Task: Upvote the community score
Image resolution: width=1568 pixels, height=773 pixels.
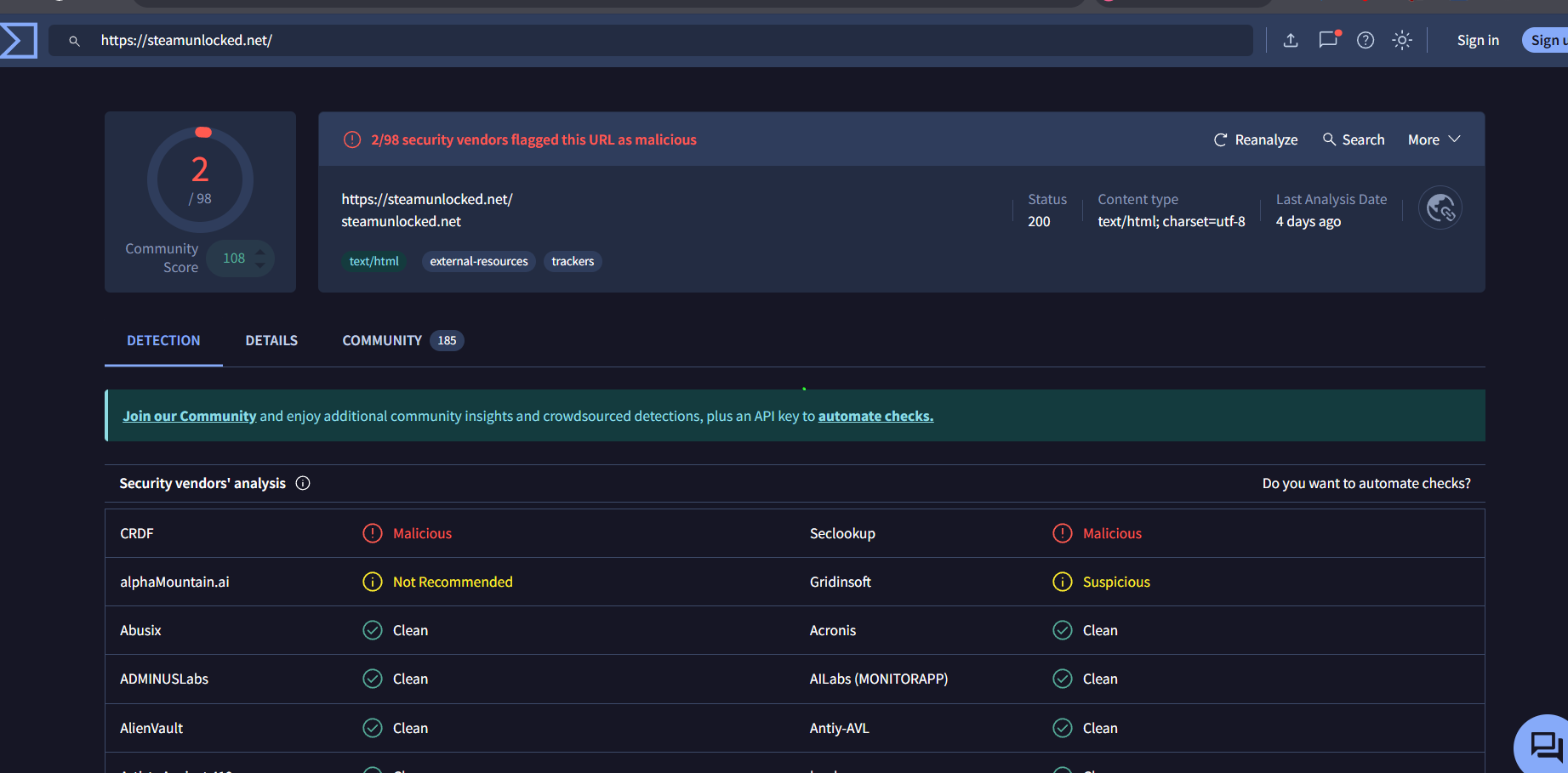Action: [x=260, y=252]
